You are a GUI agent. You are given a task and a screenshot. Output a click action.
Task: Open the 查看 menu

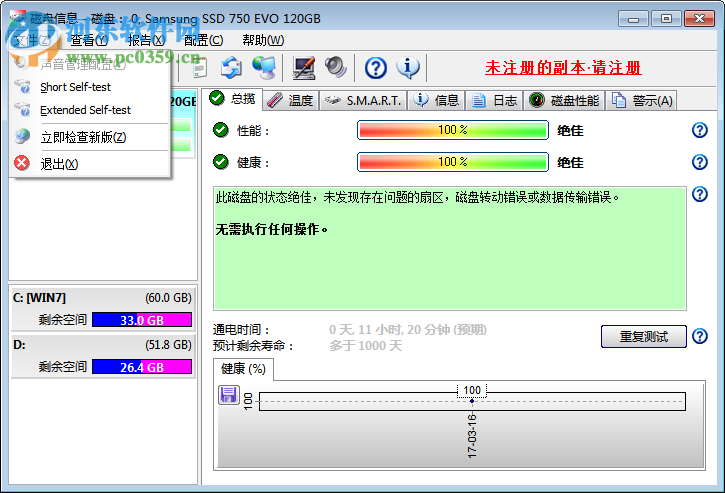89,41
